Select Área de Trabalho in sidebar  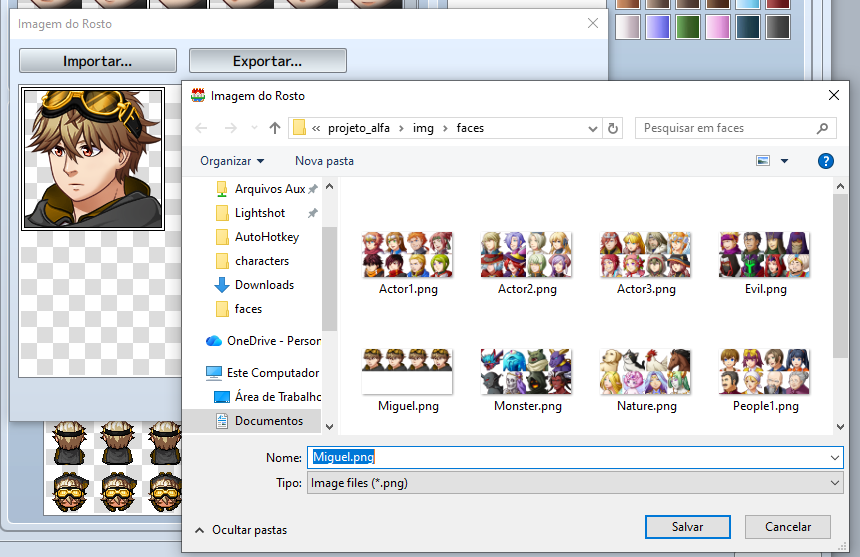tap(267, 397)
